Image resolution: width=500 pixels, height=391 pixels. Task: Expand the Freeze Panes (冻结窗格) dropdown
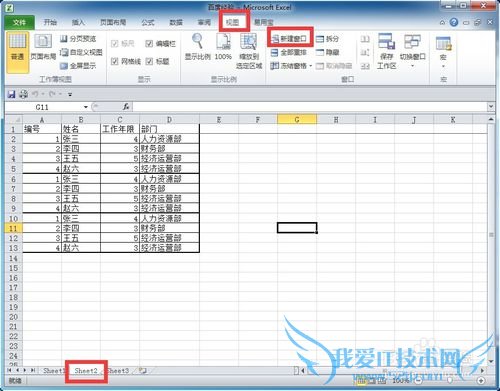[311, 66]
